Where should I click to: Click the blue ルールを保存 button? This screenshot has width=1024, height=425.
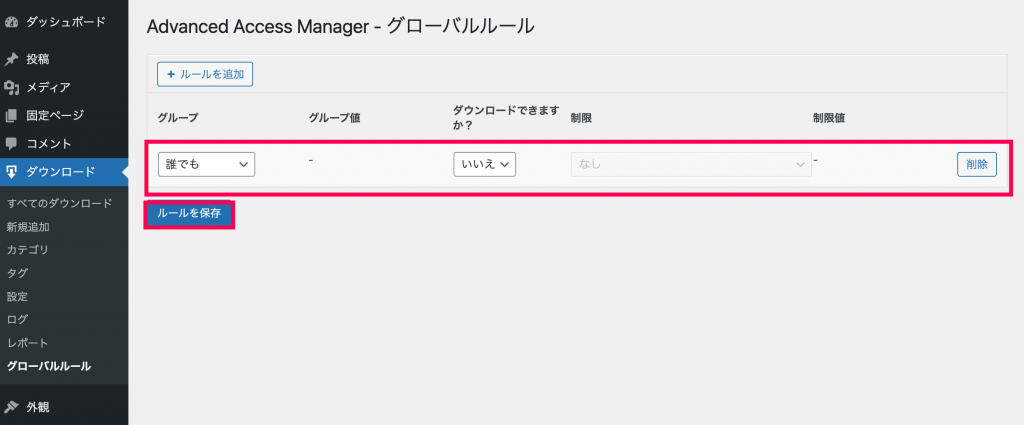(x=189, y=214)
